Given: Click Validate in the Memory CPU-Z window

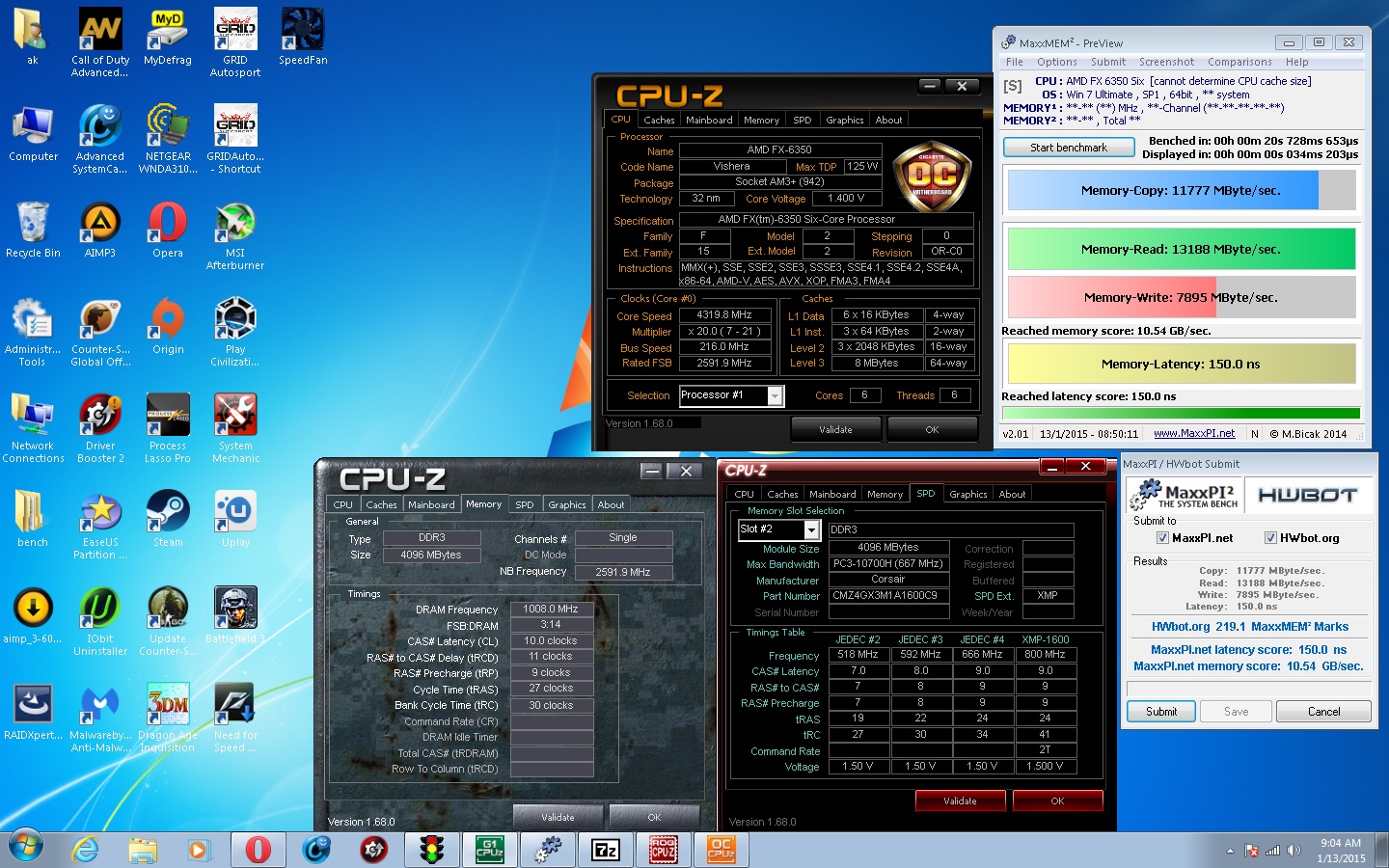Looking at the screenshot, I should tap(558, 817).
